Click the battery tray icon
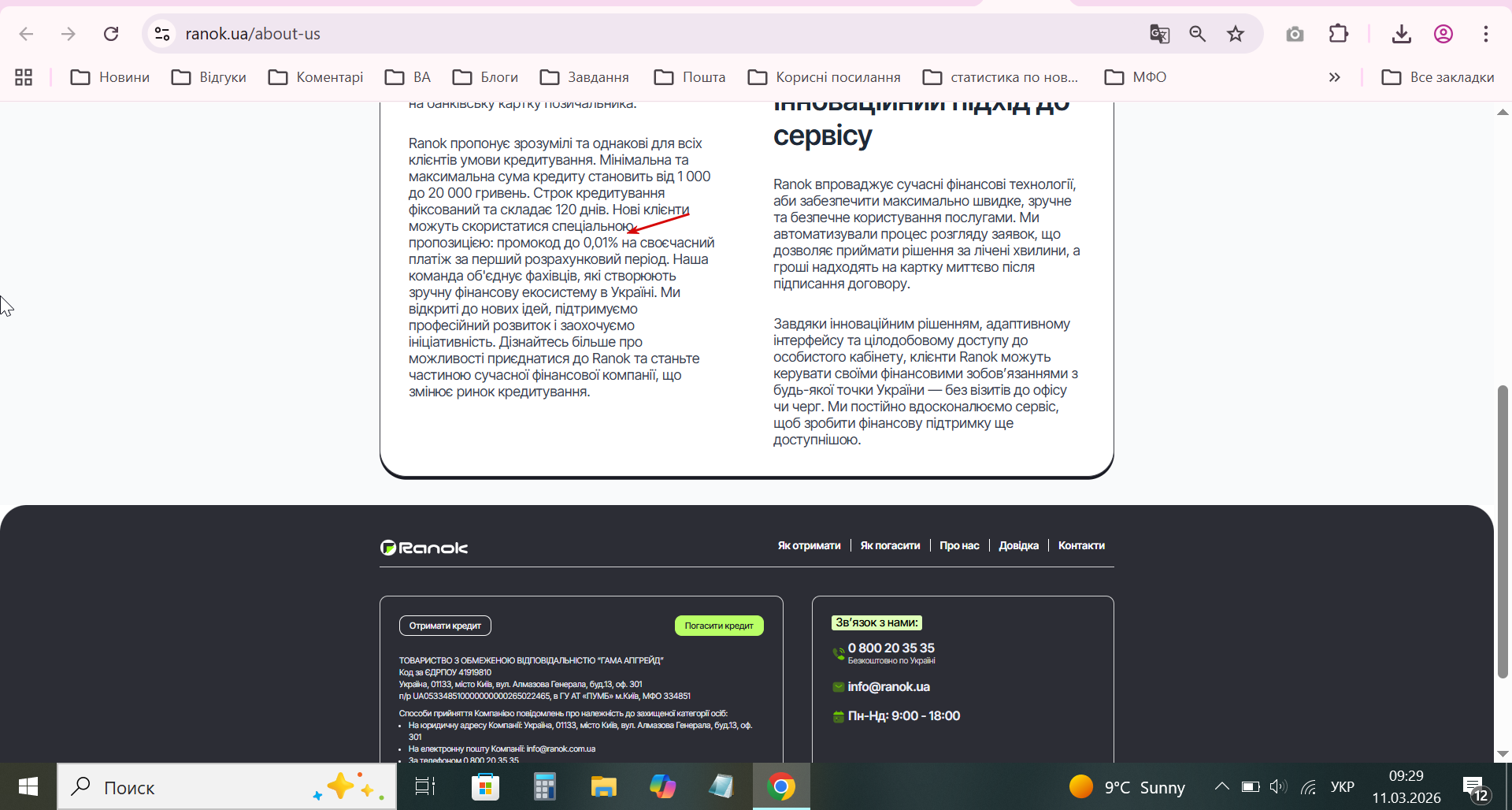 [x=1250, y=786]
